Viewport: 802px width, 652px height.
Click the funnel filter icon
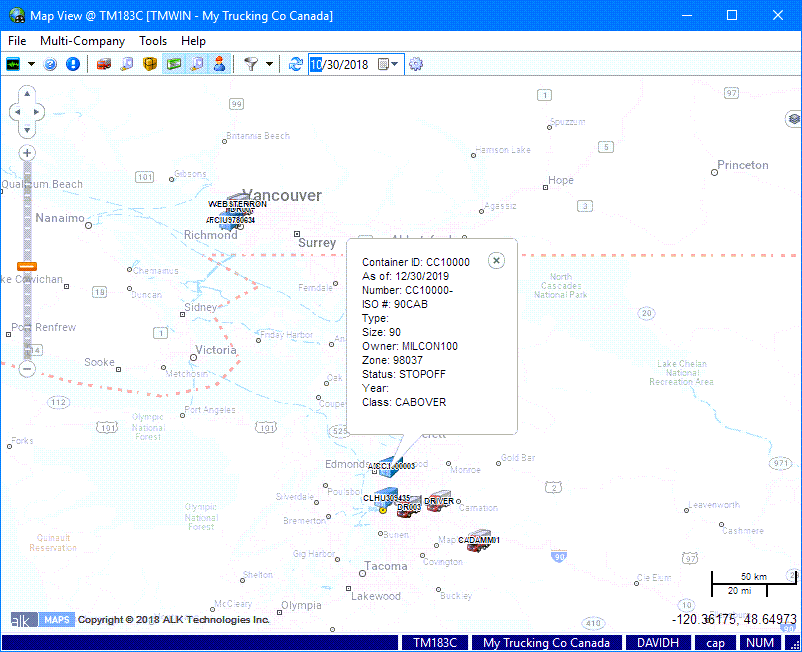[251, 64]
